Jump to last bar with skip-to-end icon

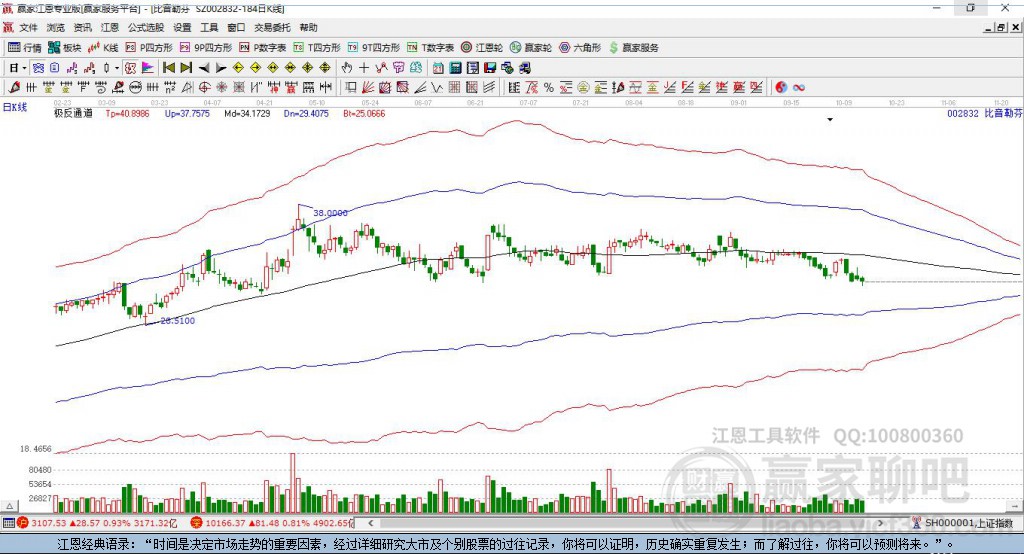186,68
